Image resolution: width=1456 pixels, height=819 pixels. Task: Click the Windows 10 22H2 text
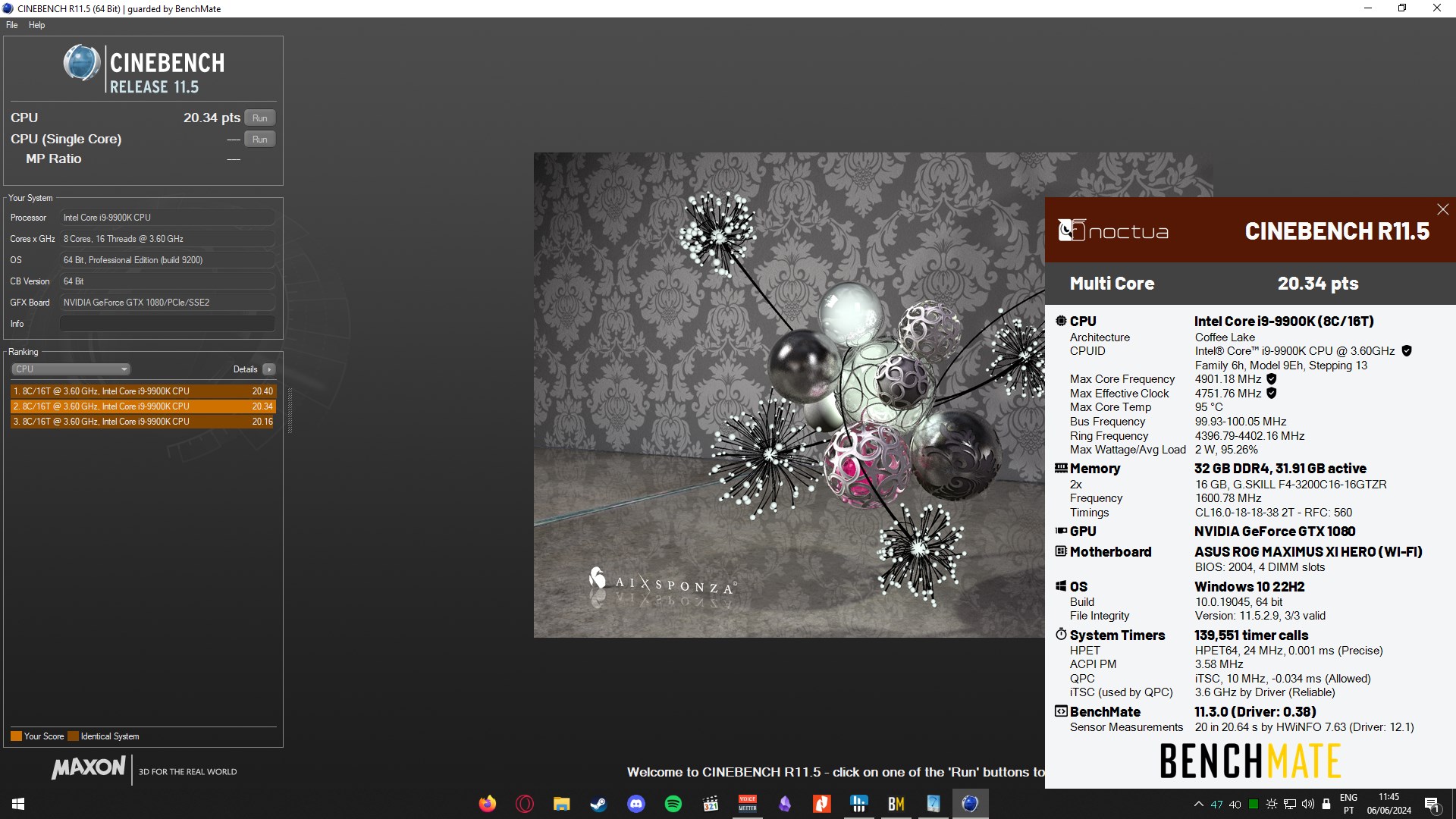tap(1249, 586)
